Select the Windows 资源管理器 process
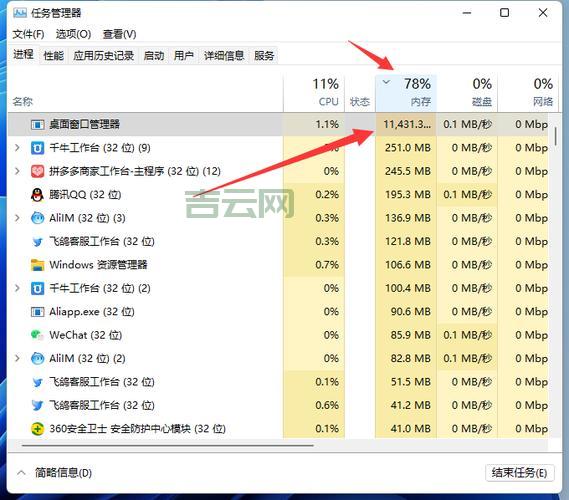Image resolution: width=569 pixels, height=500 pixels. tap(278, 265)
